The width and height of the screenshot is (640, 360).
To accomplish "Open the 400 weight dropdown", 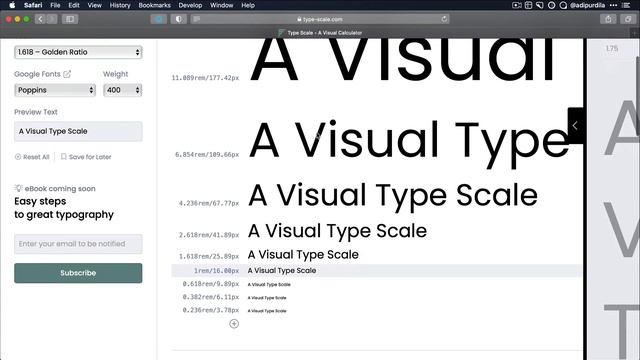I will [x=122, y=90].
